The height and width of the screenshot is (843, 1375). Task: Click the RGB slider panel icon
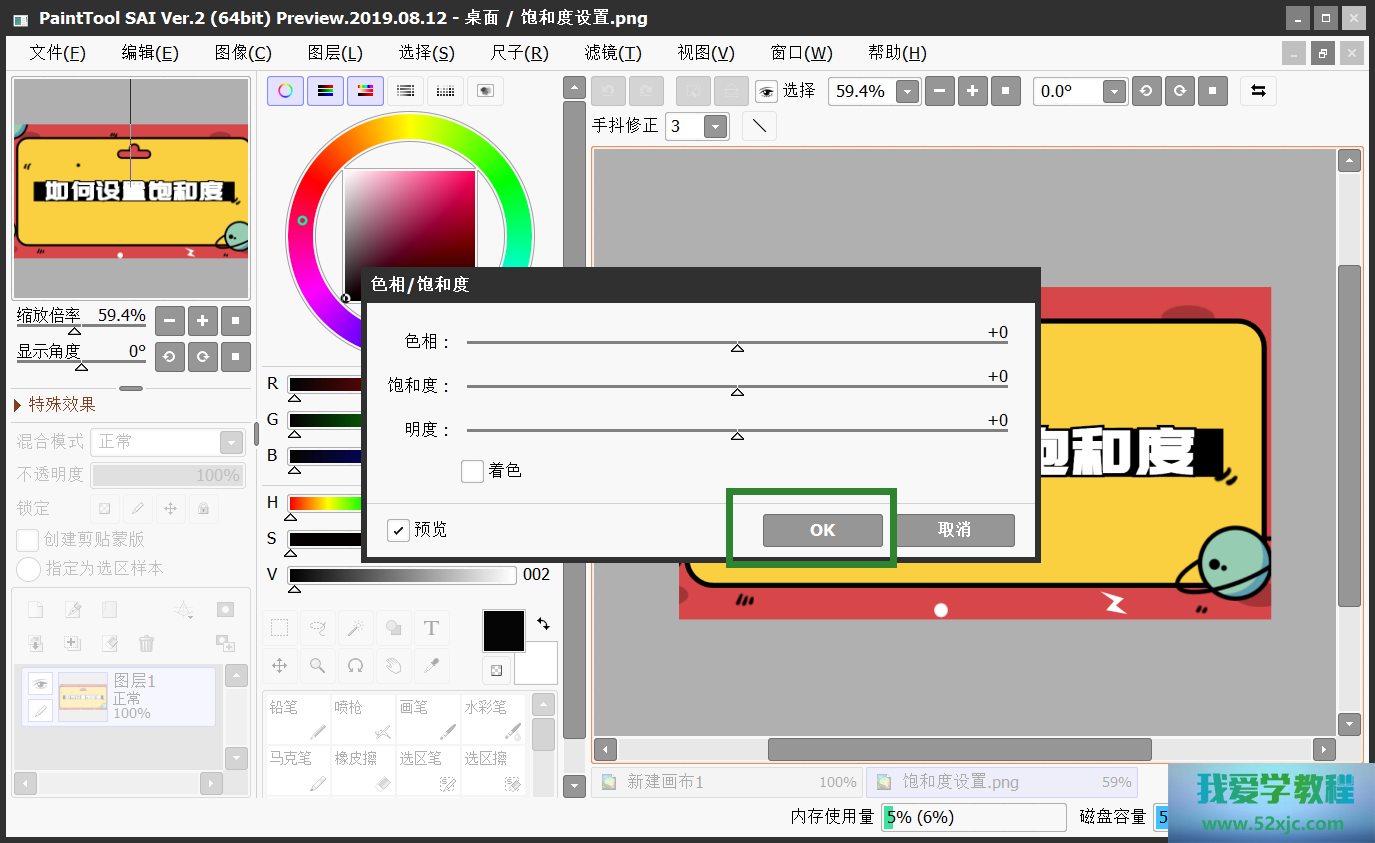point(325,91)
